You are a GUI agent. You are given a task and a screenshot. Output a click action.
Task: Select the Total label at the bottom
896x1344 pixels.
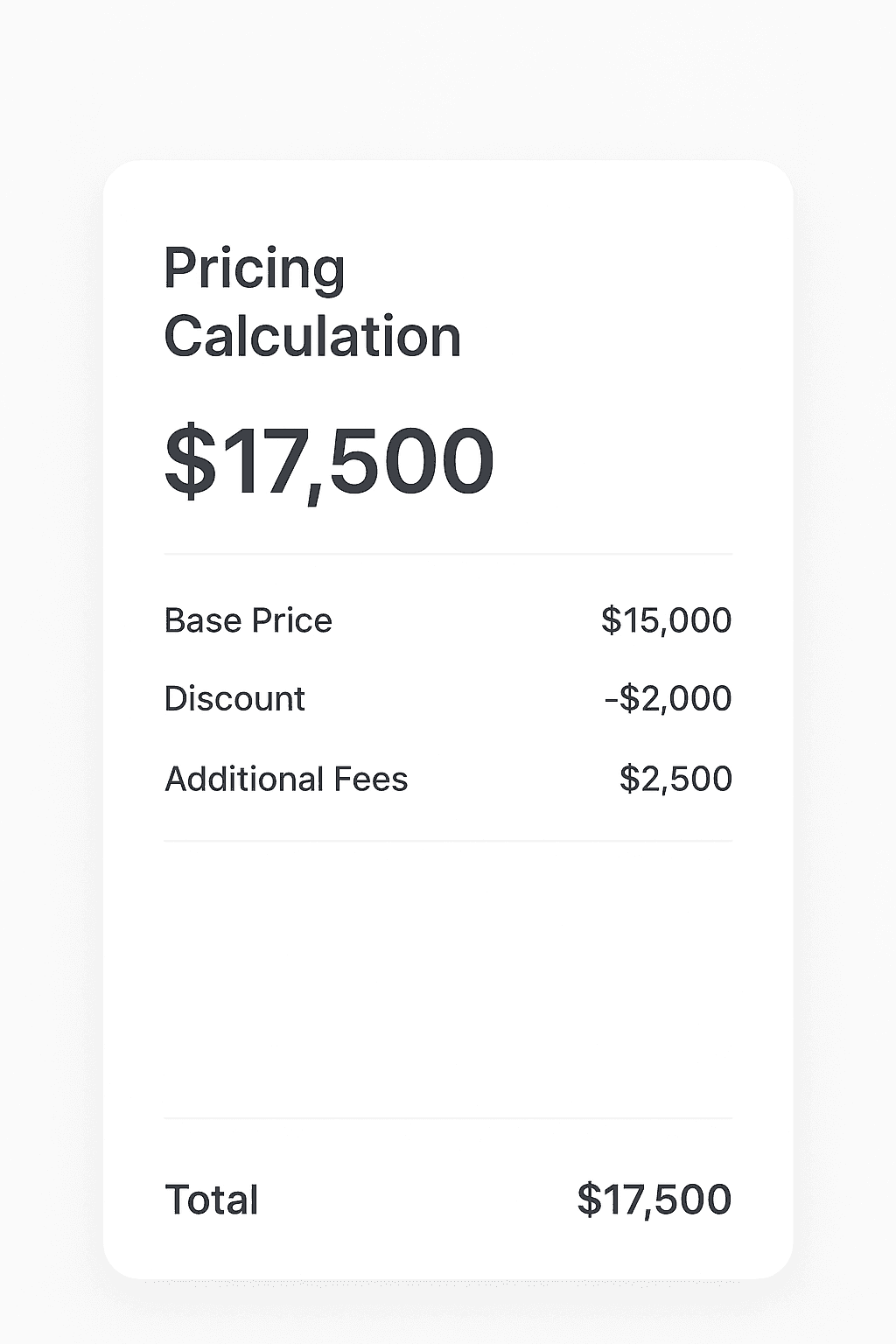click(x=212, y=1200)
